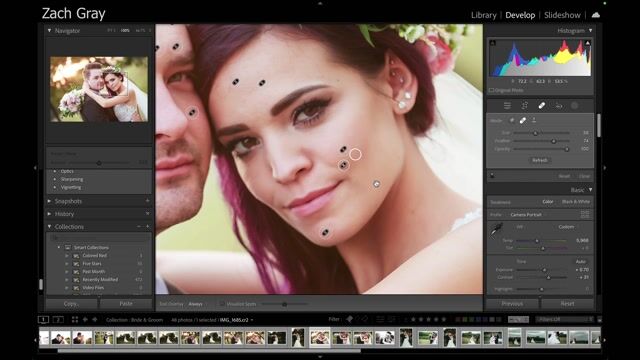Select the Crop overlay tool icon

coord(524,106)
